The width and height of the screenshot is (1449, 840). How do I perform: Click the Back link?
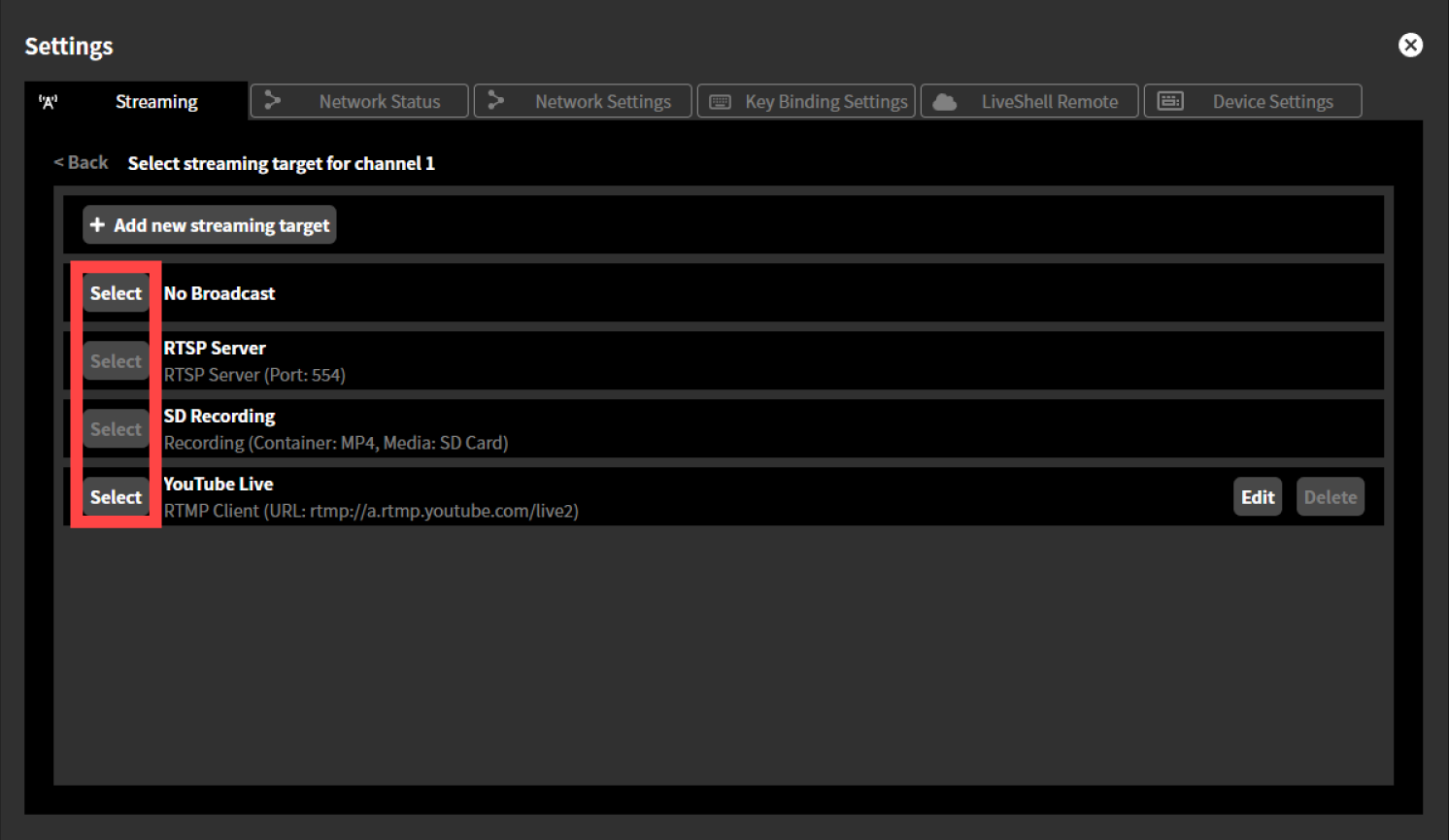click(80, 162)
